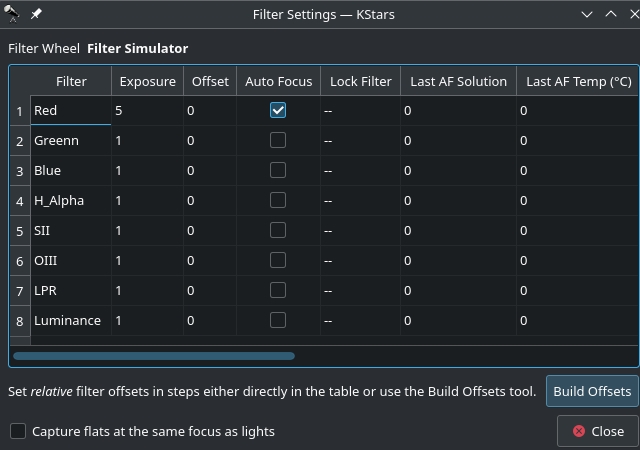Select row header number 4
This screenshot has width=640, height=450.
pos(20,201)
